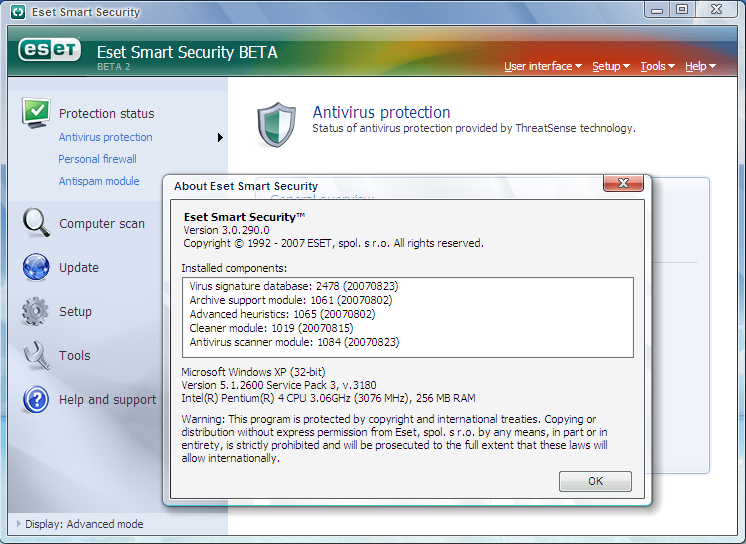Select Antivirus protection in sidebar
Image resolution: width=746 pixels, height=544 pixels.
[105, 137]
